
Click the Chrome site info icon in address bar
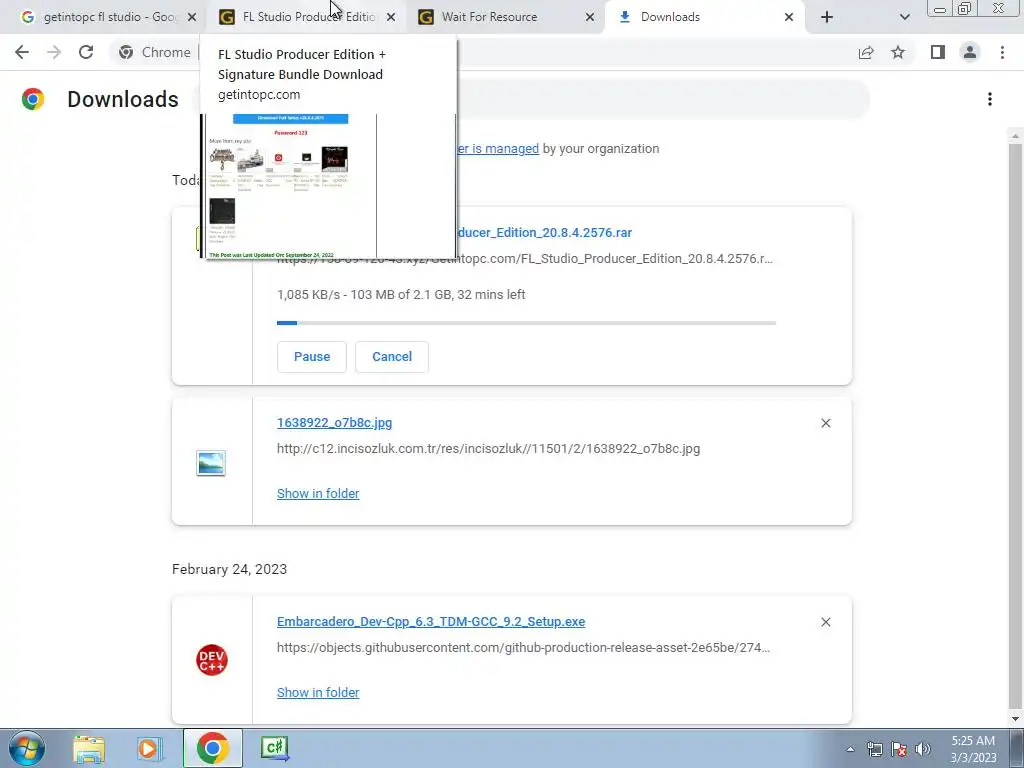[x=126, y=52]
